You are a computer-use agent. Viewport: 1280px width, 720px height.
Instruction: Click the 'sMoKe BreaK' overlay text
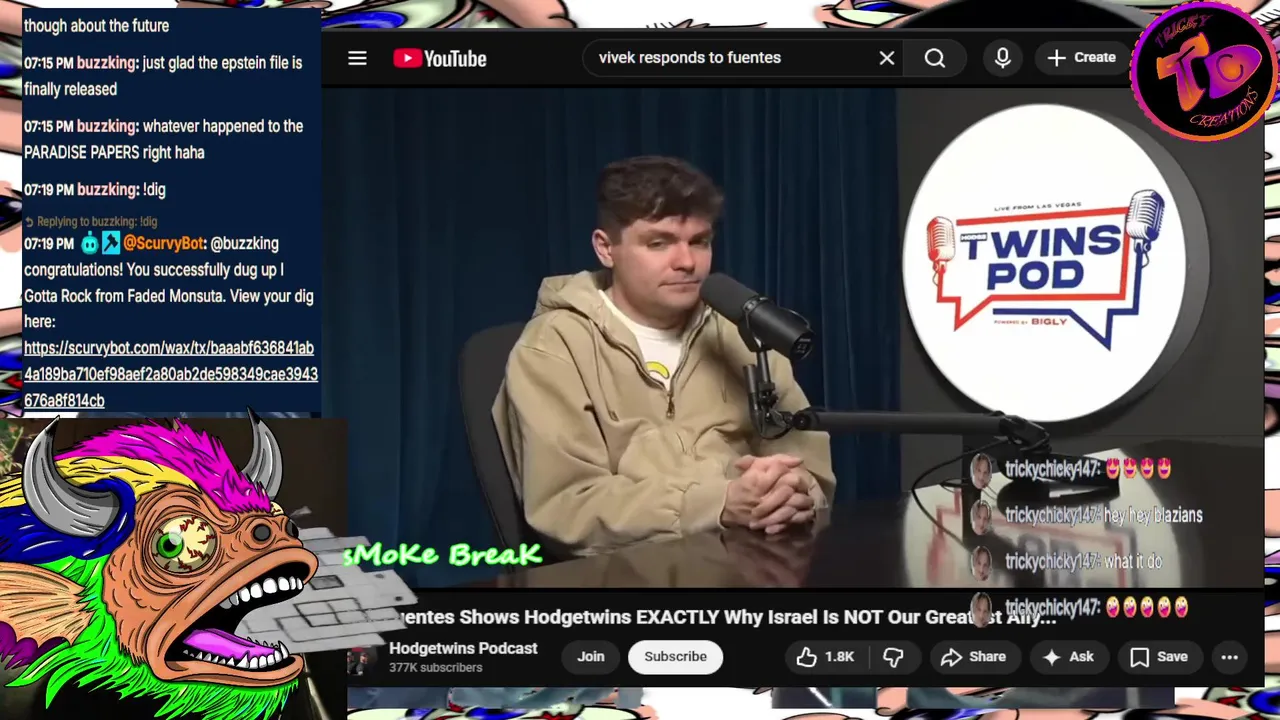coord(443,554)
